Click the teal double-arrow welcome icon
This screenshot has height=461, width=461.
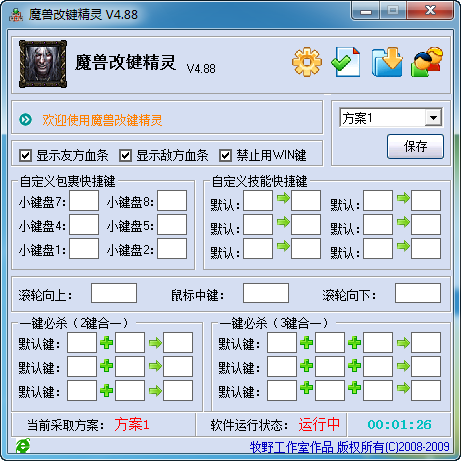(x=26, y=119)
